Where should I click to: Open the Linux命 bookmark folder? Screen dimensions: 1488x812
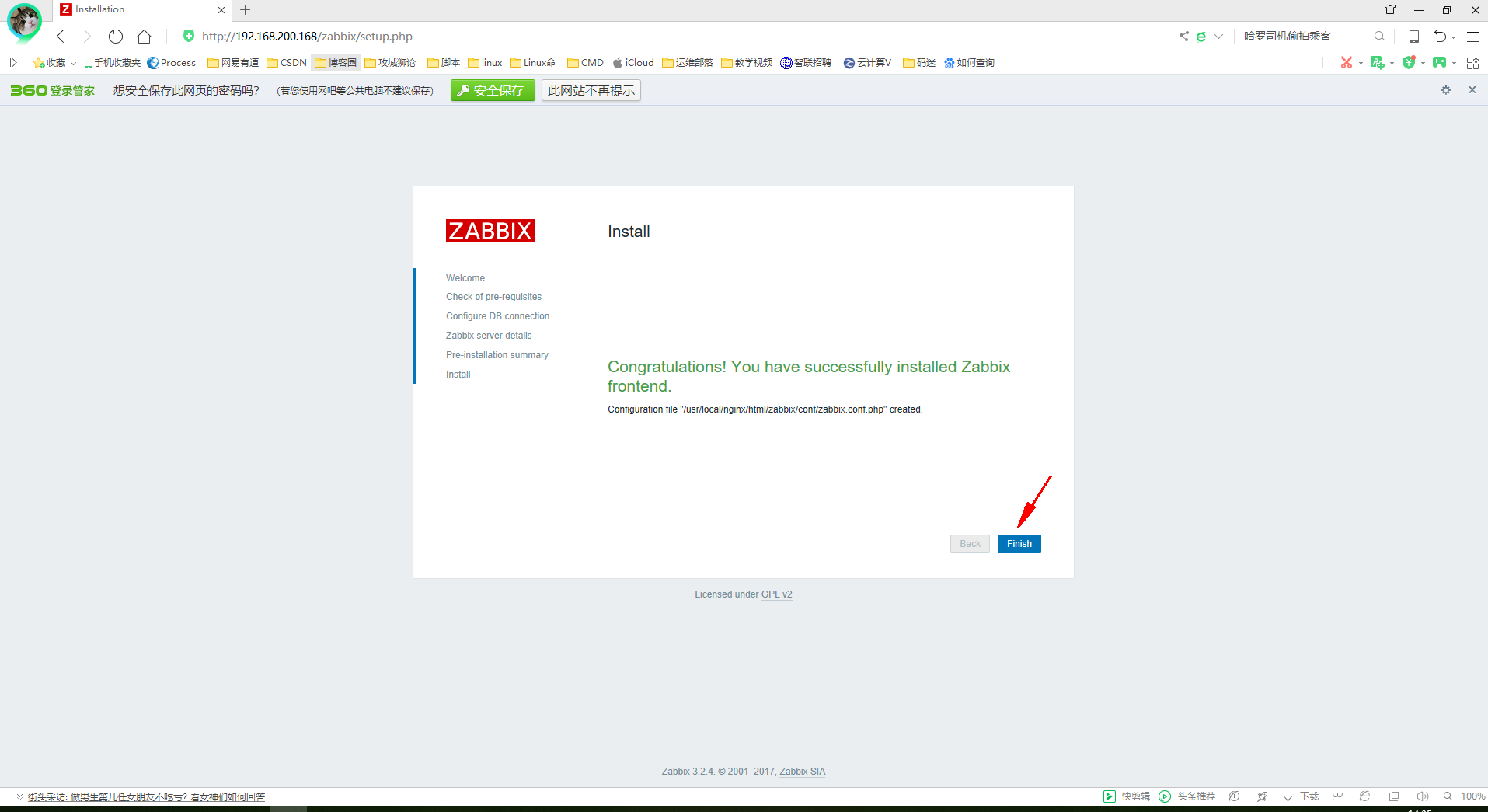(x=533, y=63)
